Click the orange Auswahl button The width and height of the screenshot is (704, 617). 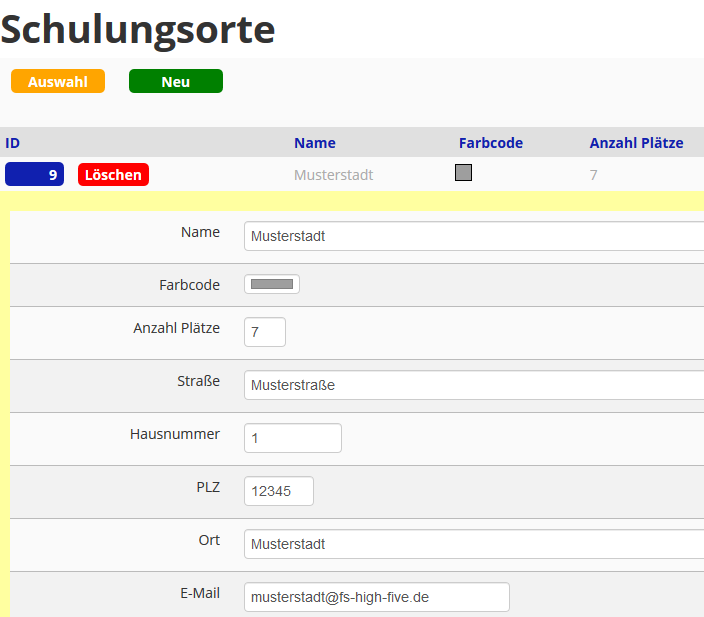click(58, 82)
